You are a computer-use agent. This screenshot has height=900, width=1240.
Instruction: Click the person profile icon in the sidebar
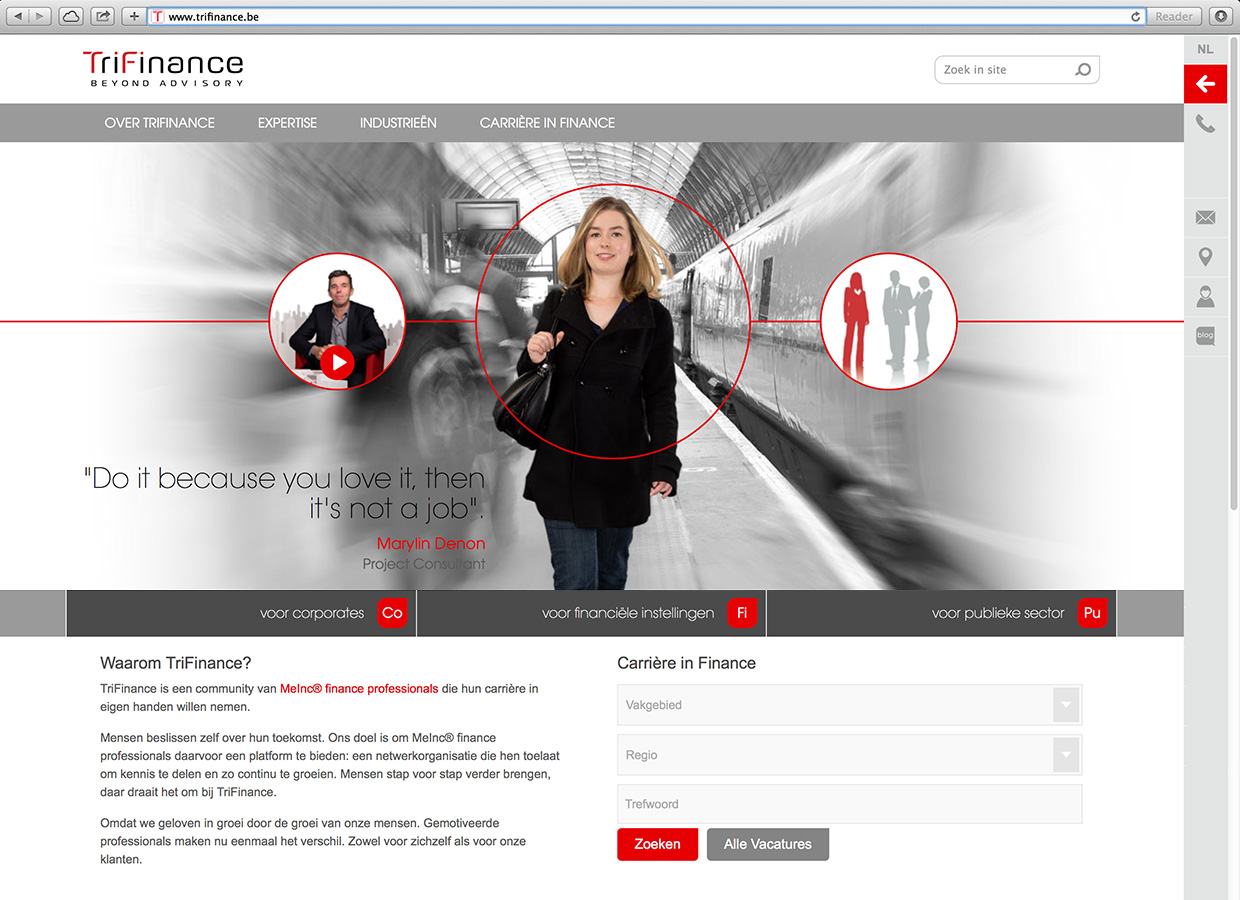pyautogui.click(x=1205, y=296)
